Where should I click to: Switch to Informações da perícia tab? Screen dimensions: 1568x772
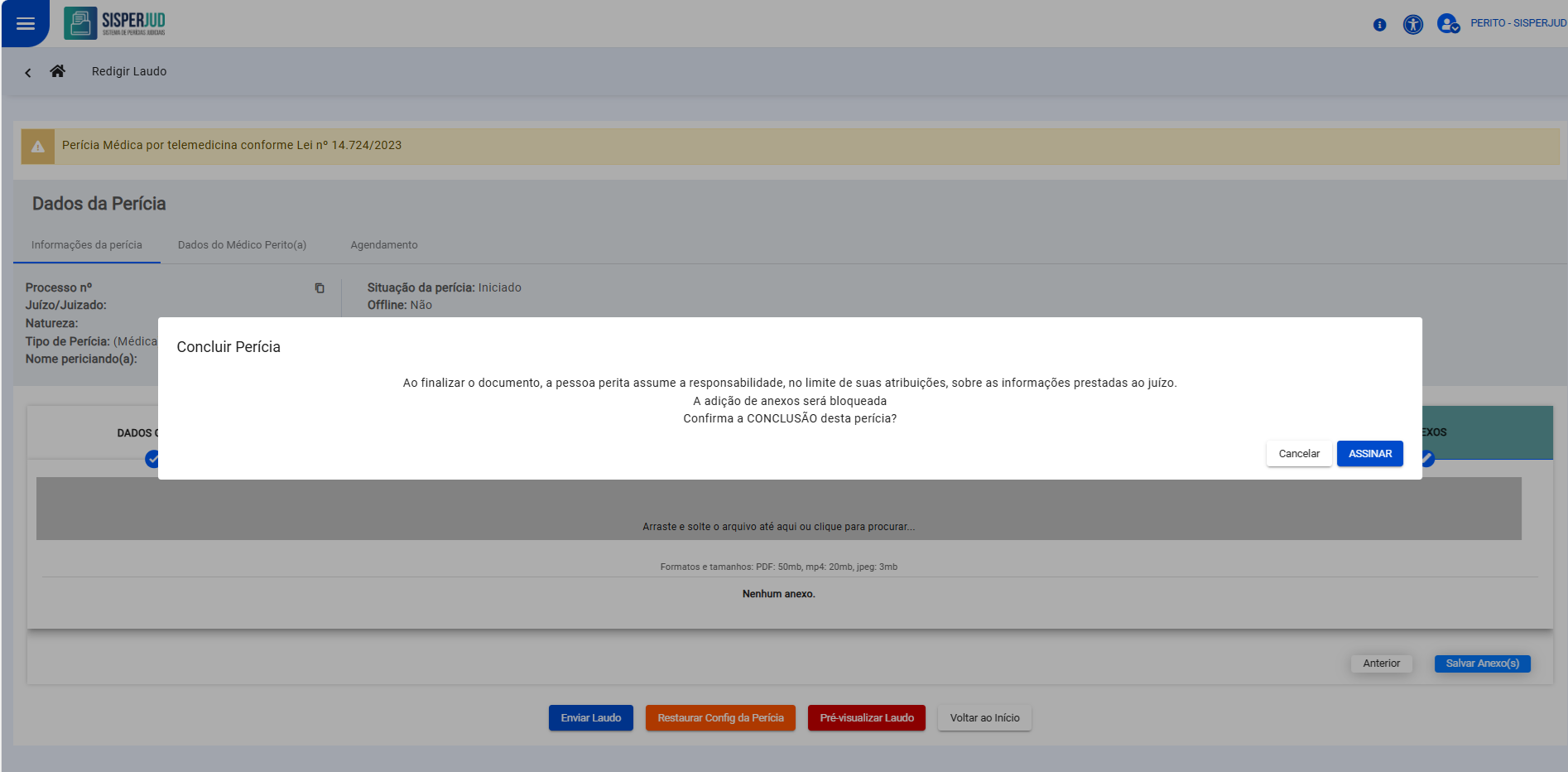pos(87,245)
